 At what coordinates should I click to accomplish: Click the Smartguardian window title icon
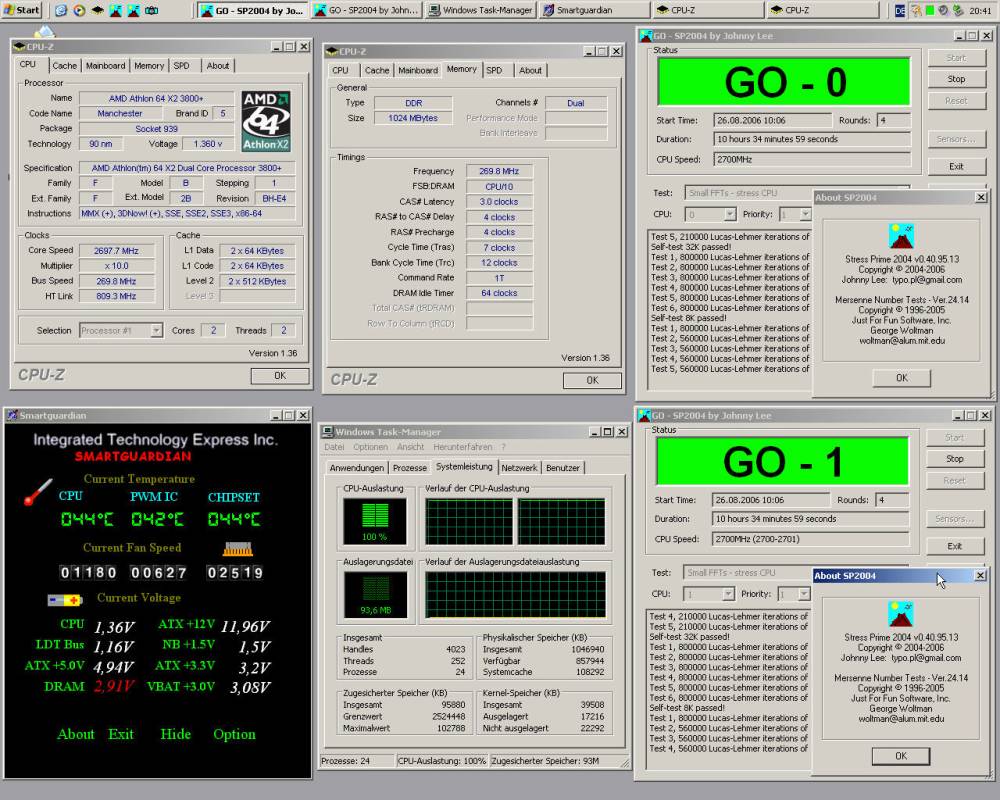(12, 415)
